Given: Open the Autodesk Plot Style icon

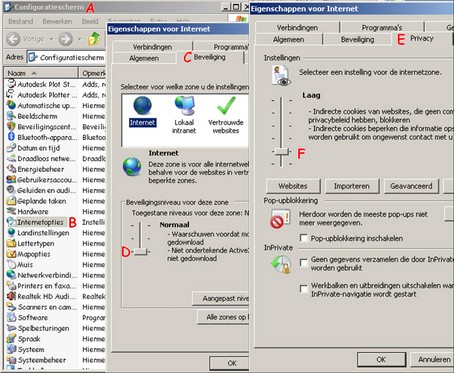Looking at the screenshot, I should coord(12,84).
